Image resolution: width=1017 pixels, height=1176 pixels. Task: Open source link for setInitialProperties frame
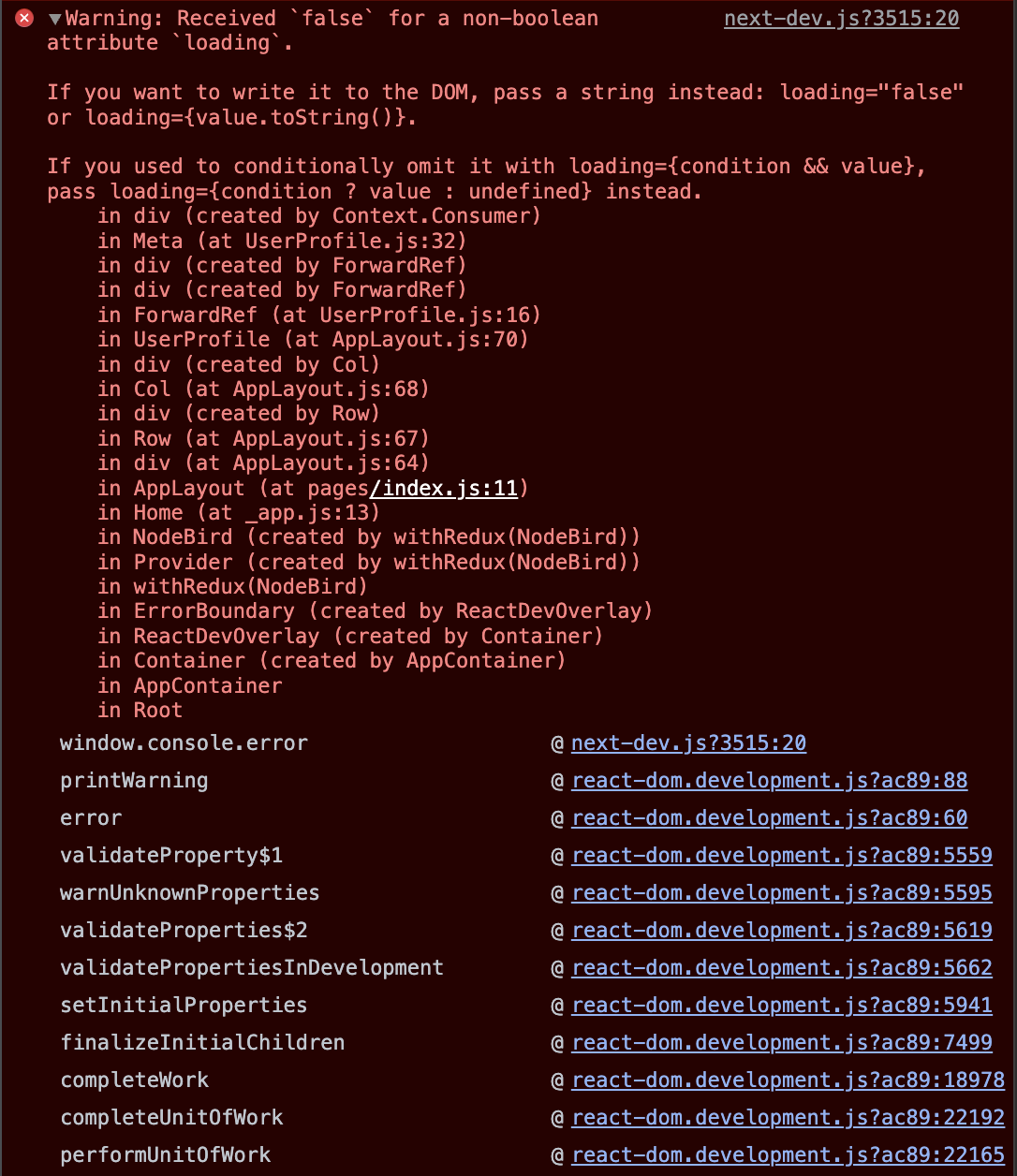[x=781, y=1006]
